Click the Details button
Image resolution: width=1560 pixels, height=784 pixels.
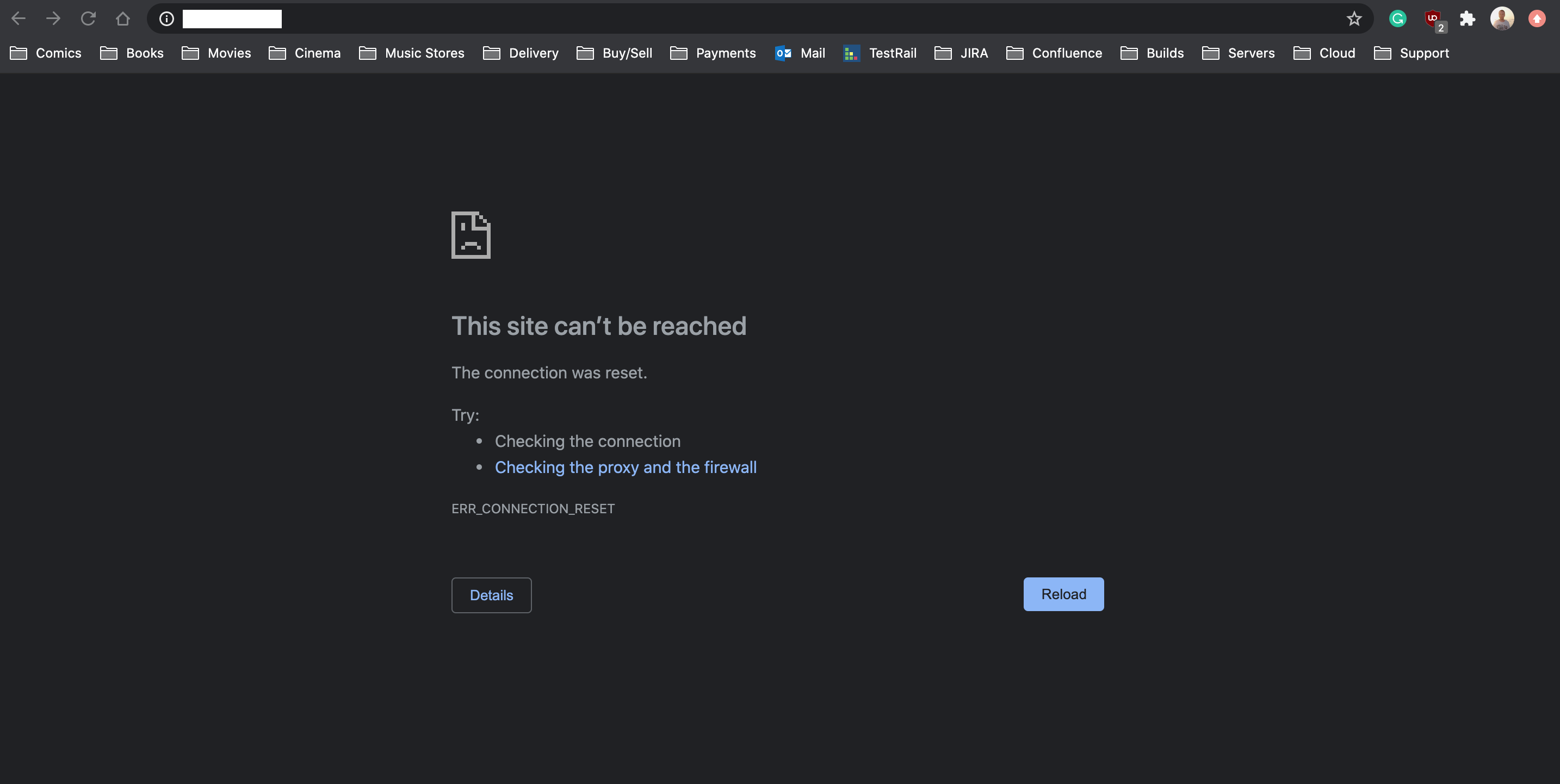(491, 595)
